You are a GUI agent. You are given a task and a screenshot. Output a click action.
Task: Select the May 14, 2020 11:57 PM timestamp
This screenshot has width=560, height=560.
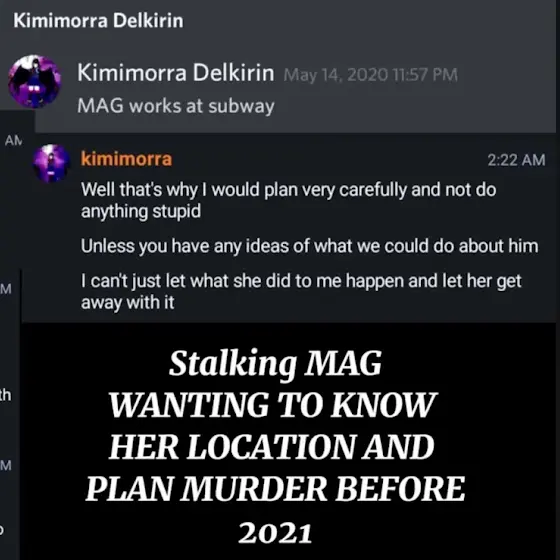[x=371, y=75]
